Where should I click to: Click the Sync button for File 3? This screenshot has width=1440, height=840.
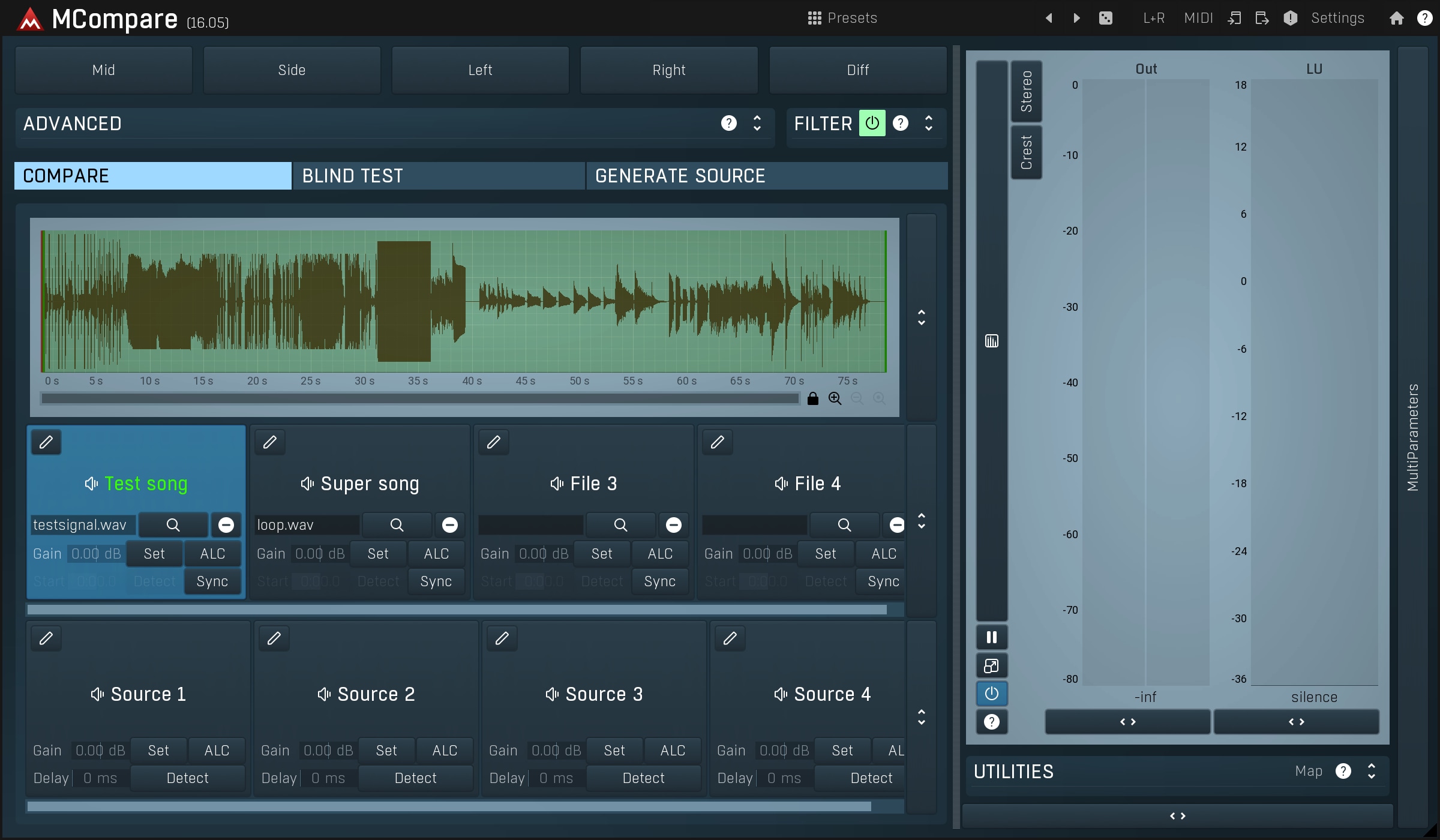[x=659, y=580]
